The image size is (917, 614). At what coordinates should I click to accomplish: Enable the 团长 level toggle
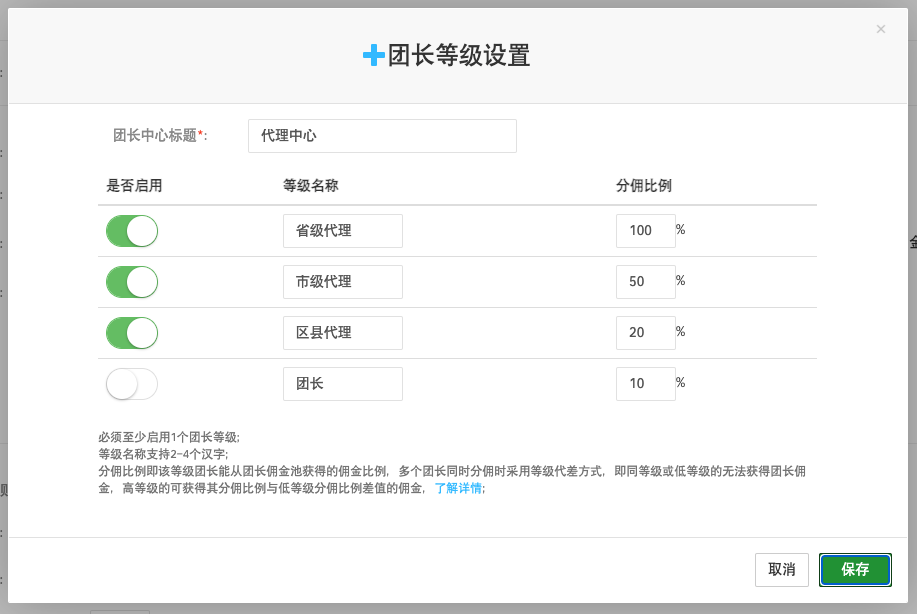point(132,384)
